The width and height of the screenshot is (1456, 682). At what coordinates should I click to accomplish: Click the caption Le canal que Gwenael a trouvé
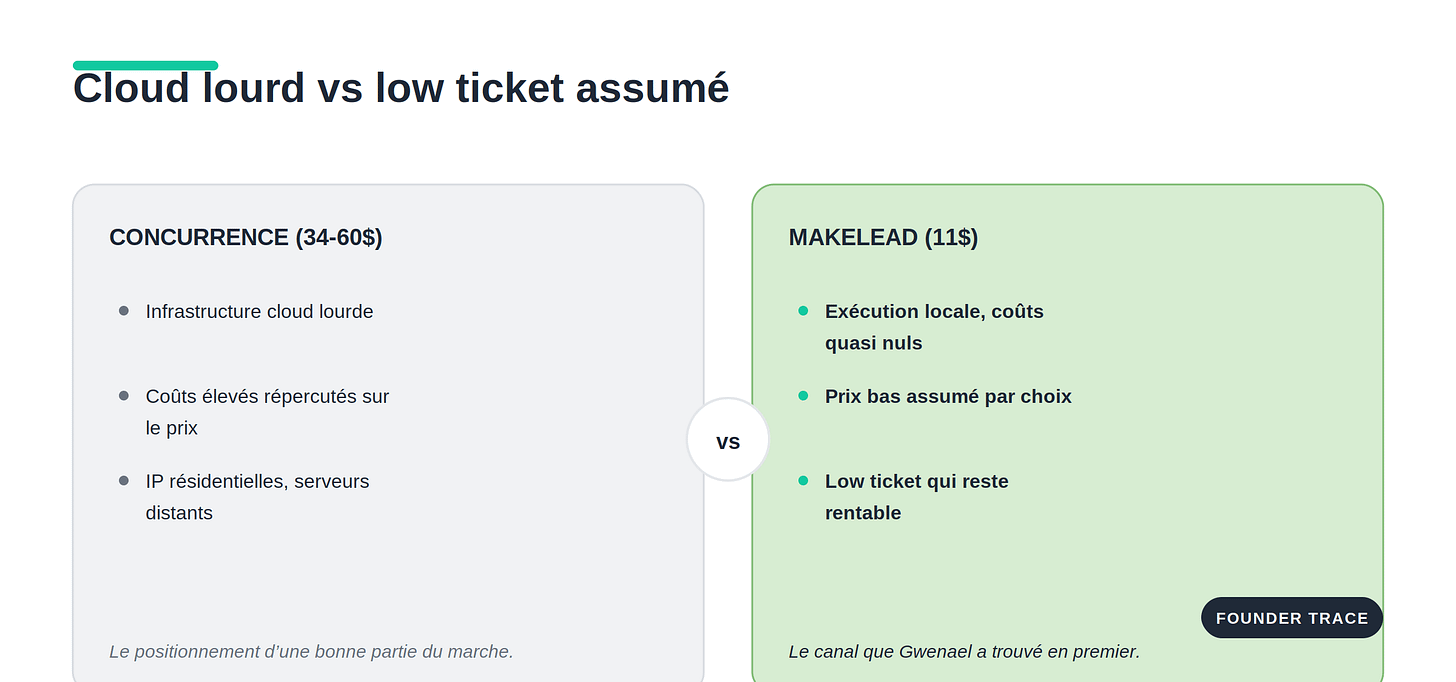(x=964, y=652)
